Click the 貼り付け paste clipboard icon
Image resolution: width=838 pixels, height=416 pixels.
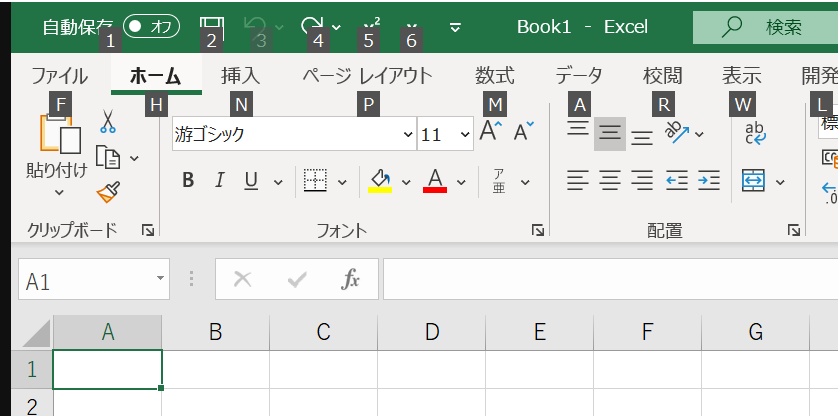tap(60, 133)
